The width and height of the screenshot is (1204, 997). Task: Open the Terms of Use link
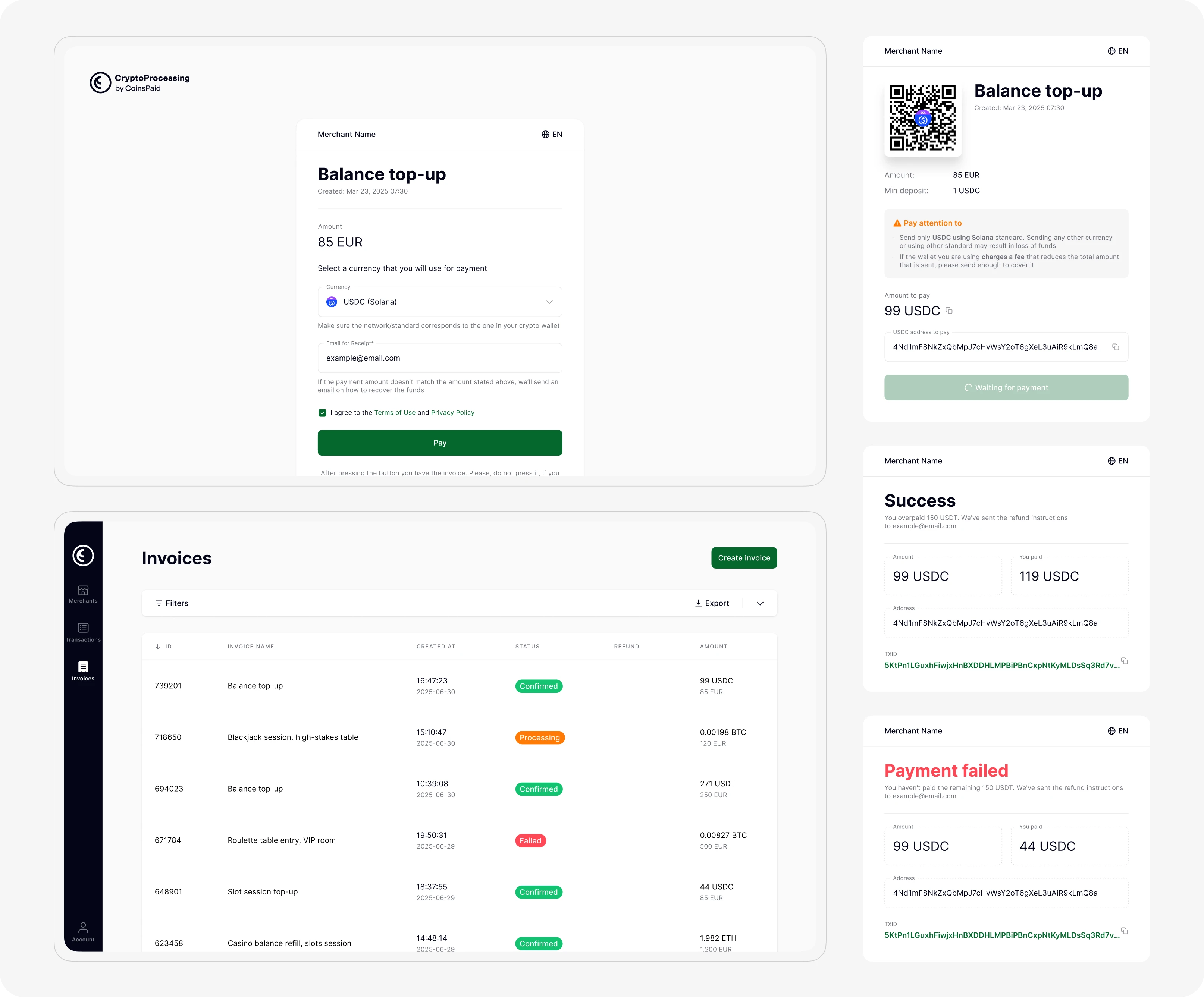coord(395,412)
